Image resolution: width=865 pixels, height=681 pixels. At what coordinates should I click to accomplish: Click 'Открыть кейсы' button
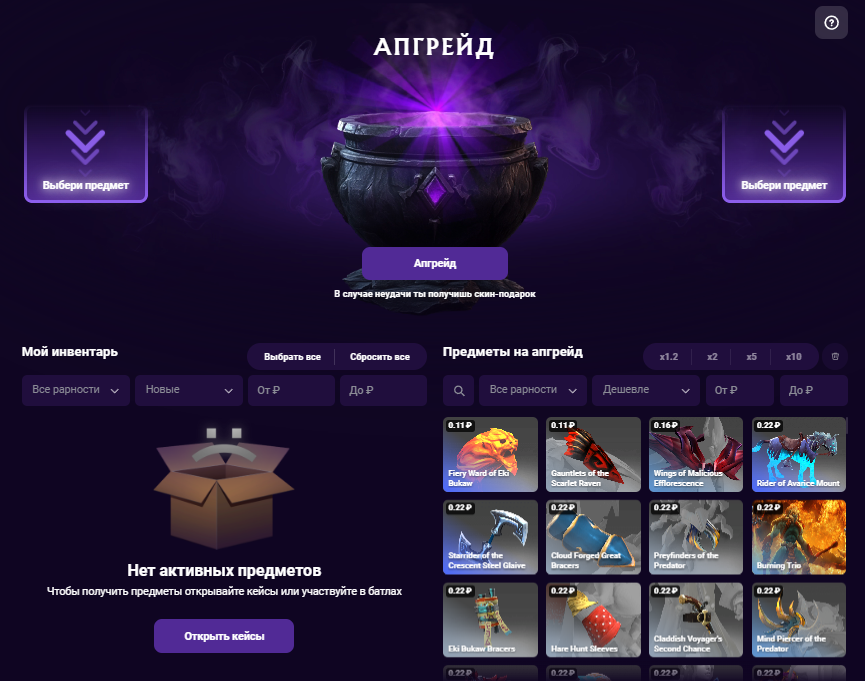(224, 636)
